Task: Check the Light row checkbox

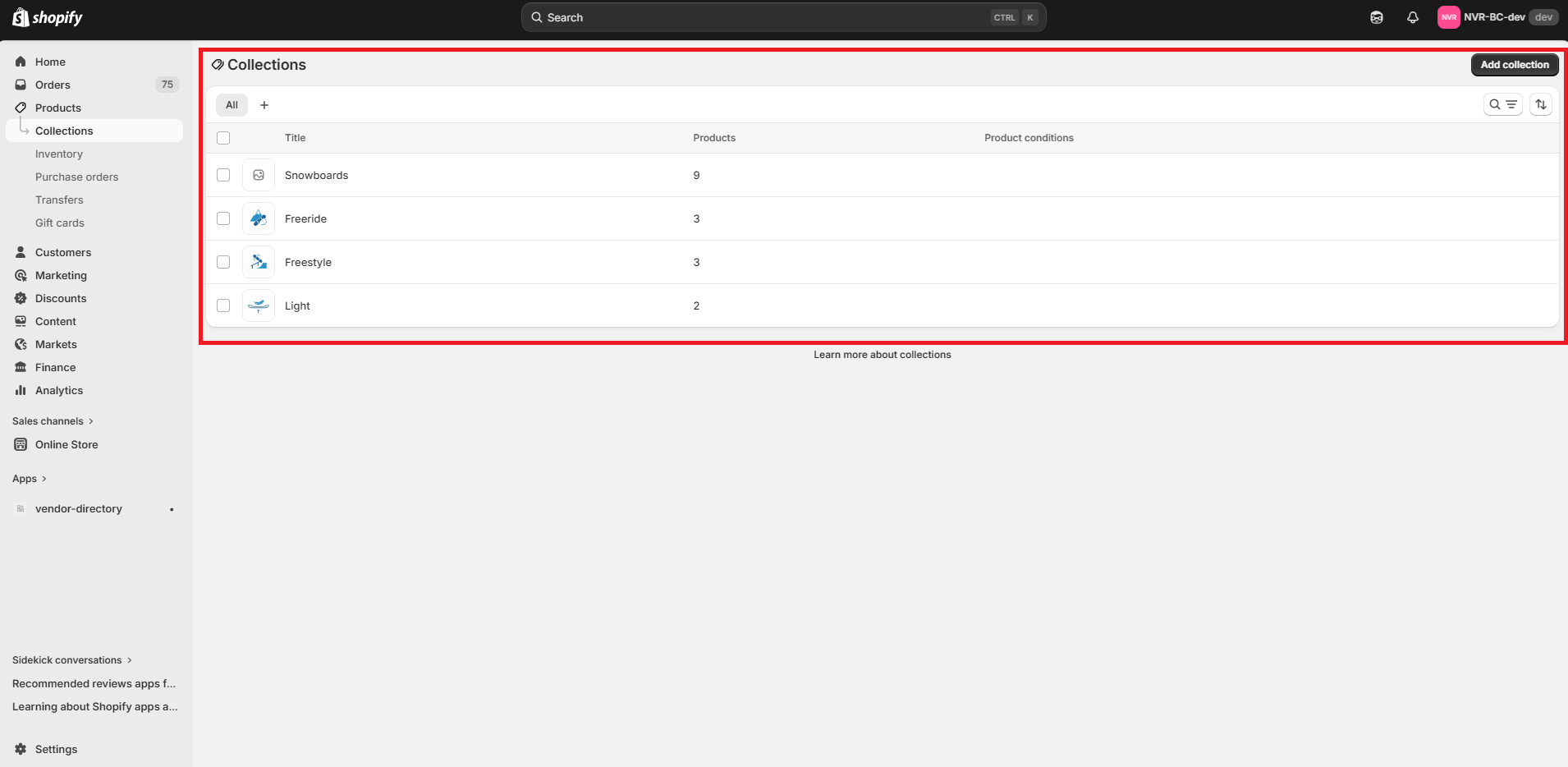Action: 223,305
